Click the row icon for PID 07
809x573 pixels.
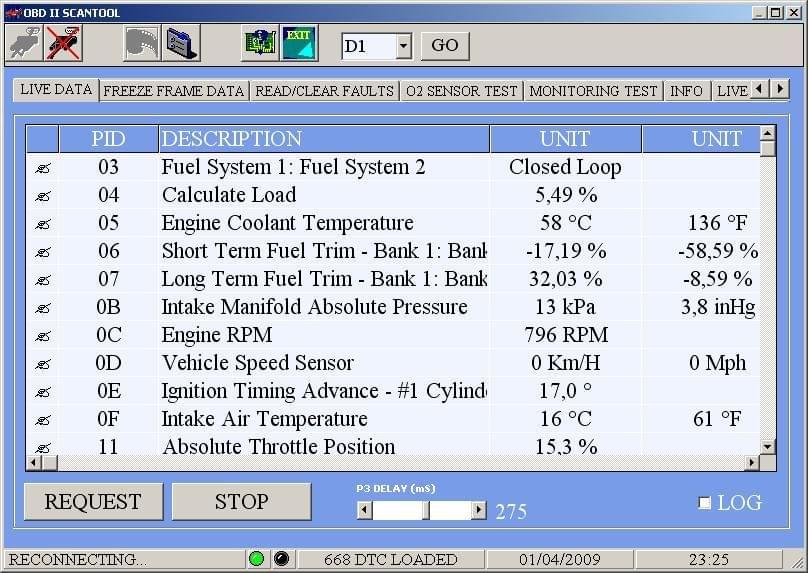(43, 280)
